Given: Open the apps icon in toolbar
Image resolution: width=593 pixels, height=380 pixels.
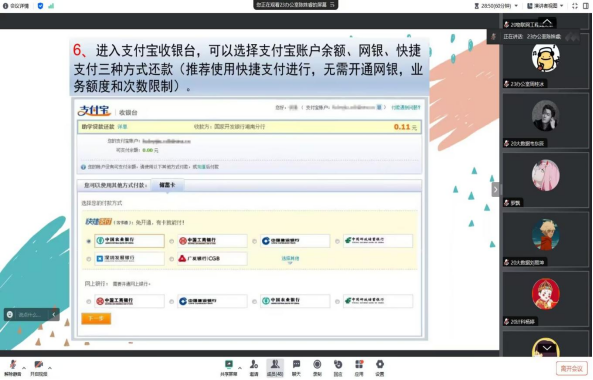Looking at the screenshot, I should click(359, 368).
